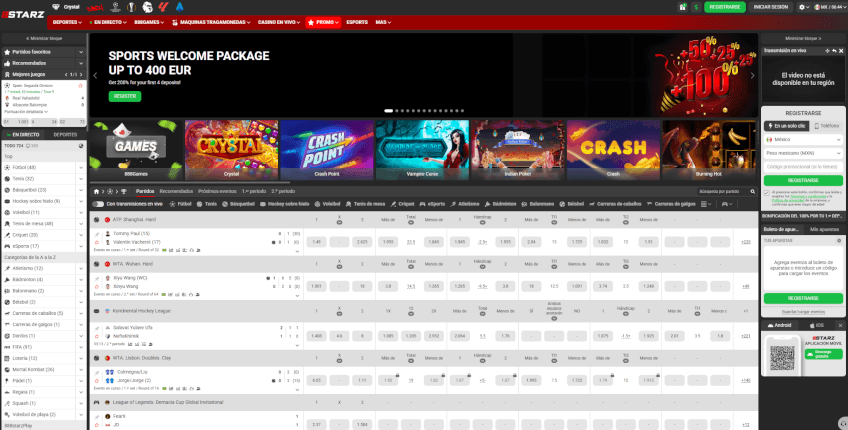Switch to the Recomendados tab
This screenshot has width=848, height=430.
tap(176, 191)
